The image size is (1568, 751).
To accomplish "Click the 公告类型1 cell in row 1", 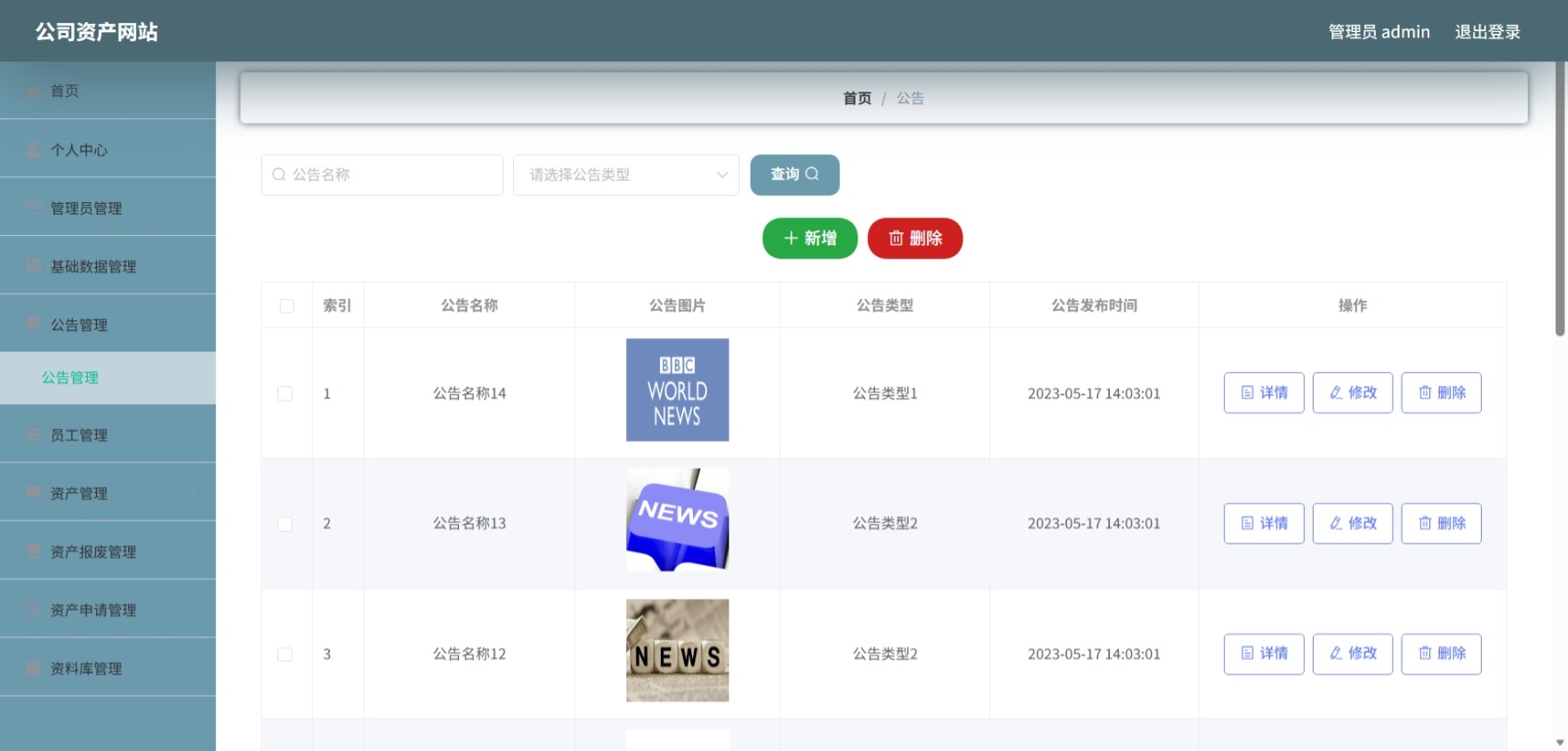I will pyautogui.click(x=885, y=393).
